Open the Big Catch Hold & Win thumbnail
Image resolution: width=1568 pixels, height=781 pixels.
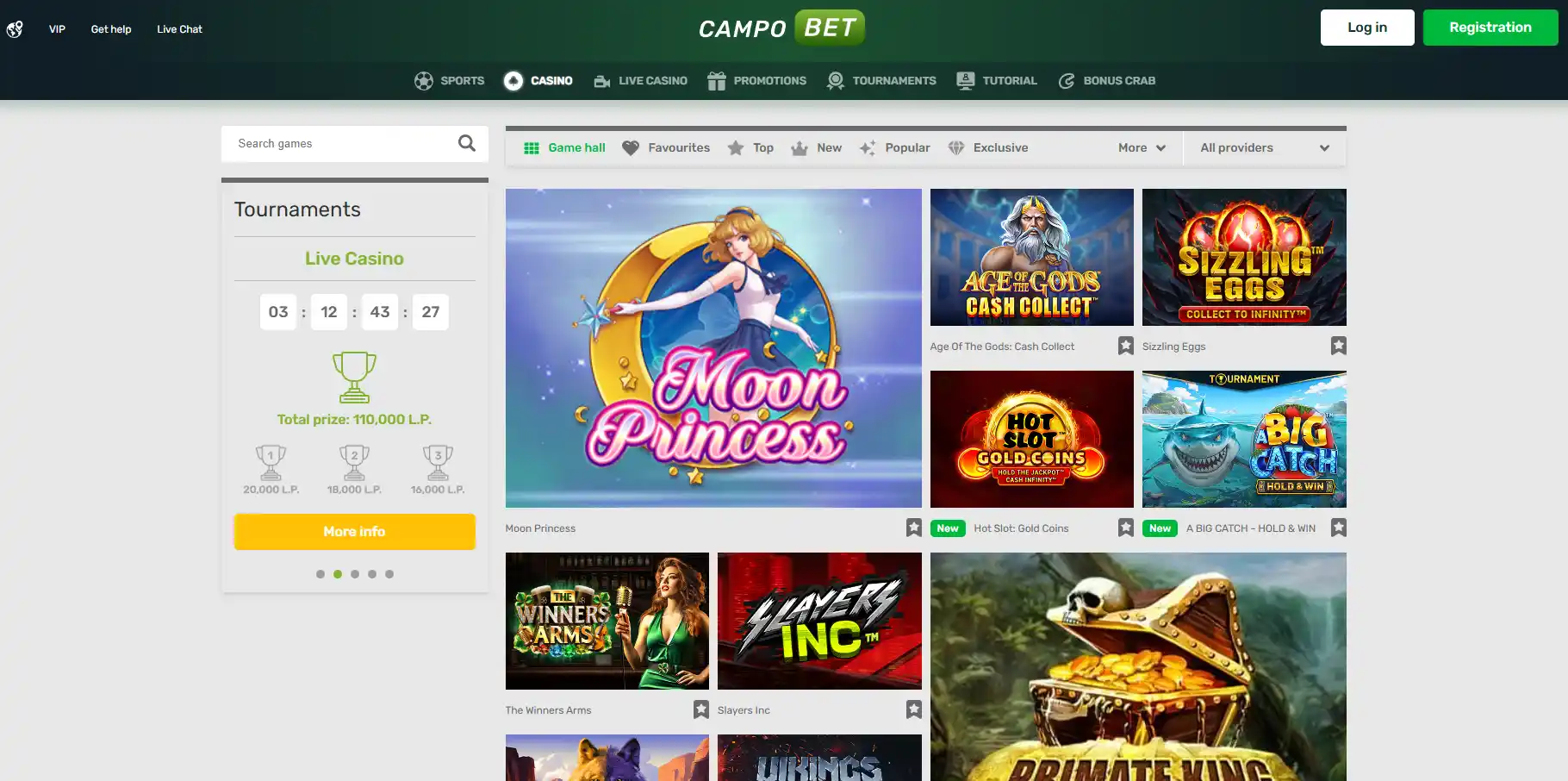click(x=1244, y=439)
